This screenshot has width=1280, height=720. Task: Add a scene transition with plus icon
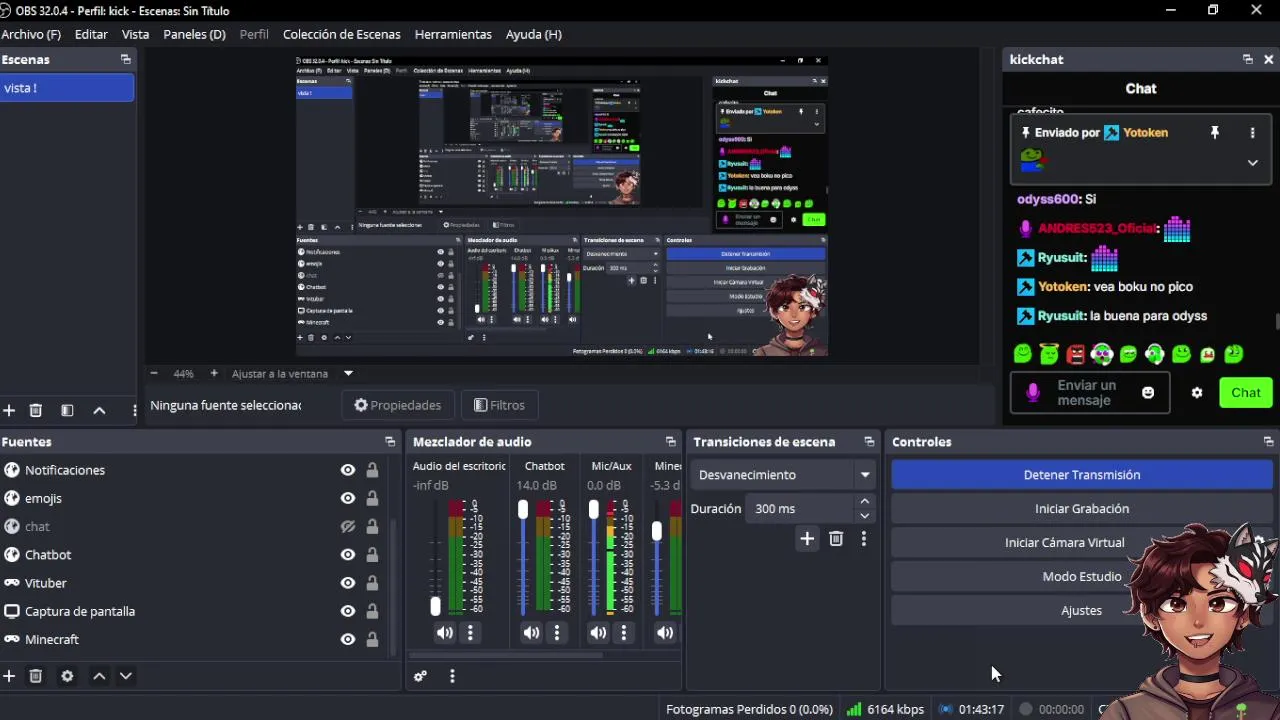[x=807, y=539]
